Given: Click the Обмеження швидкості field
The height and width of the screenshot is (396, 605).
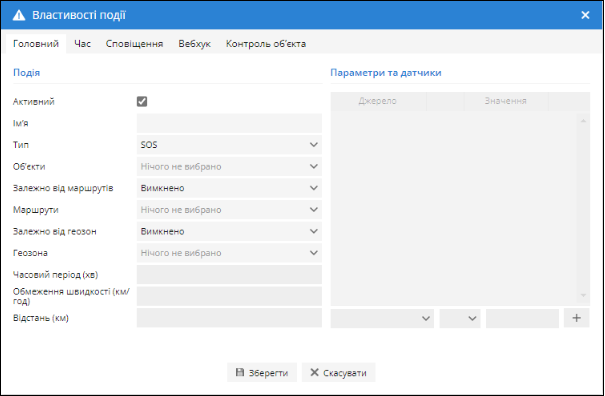Looking at the screenshot, I should pyautogui.click(x=229, y=296).
